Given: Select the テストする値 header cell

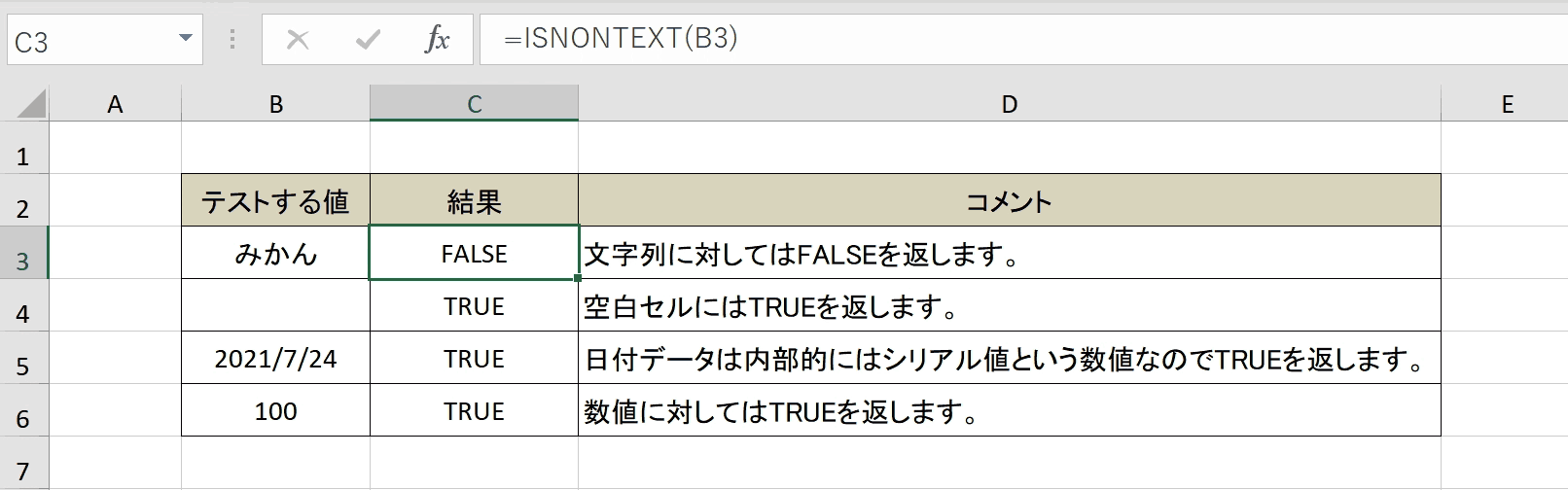Looking at the screenshot, I should [x=275, y=201].
